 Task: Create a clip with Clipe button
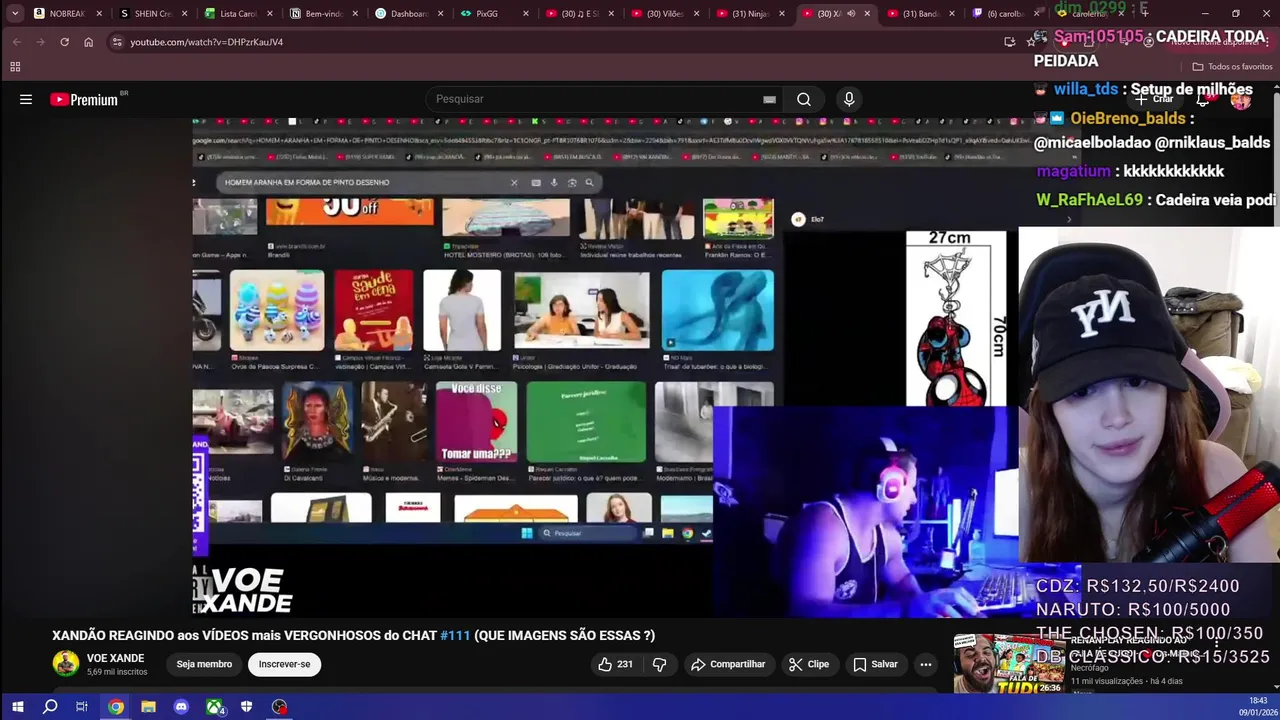808,664
